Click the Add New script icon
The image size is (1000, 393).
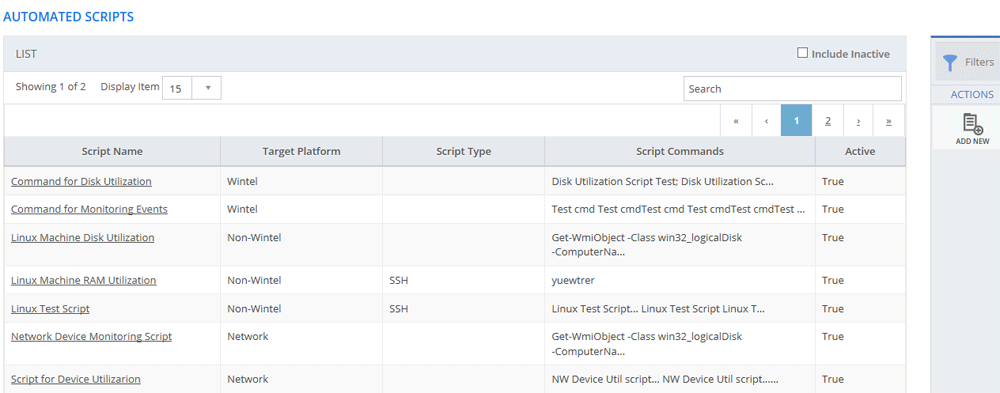pos(972,124)
